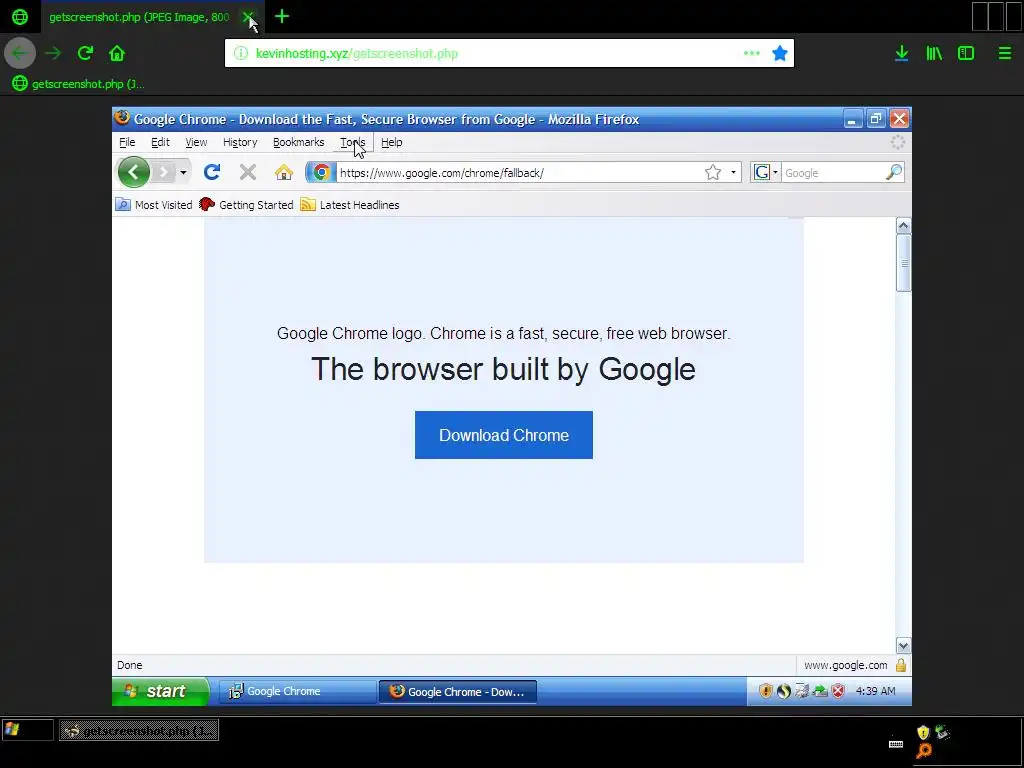Viewport: 1024px width, 768px height.
Task: Click the inner Firefox blue reload icon
Action: tap(212, 172)
